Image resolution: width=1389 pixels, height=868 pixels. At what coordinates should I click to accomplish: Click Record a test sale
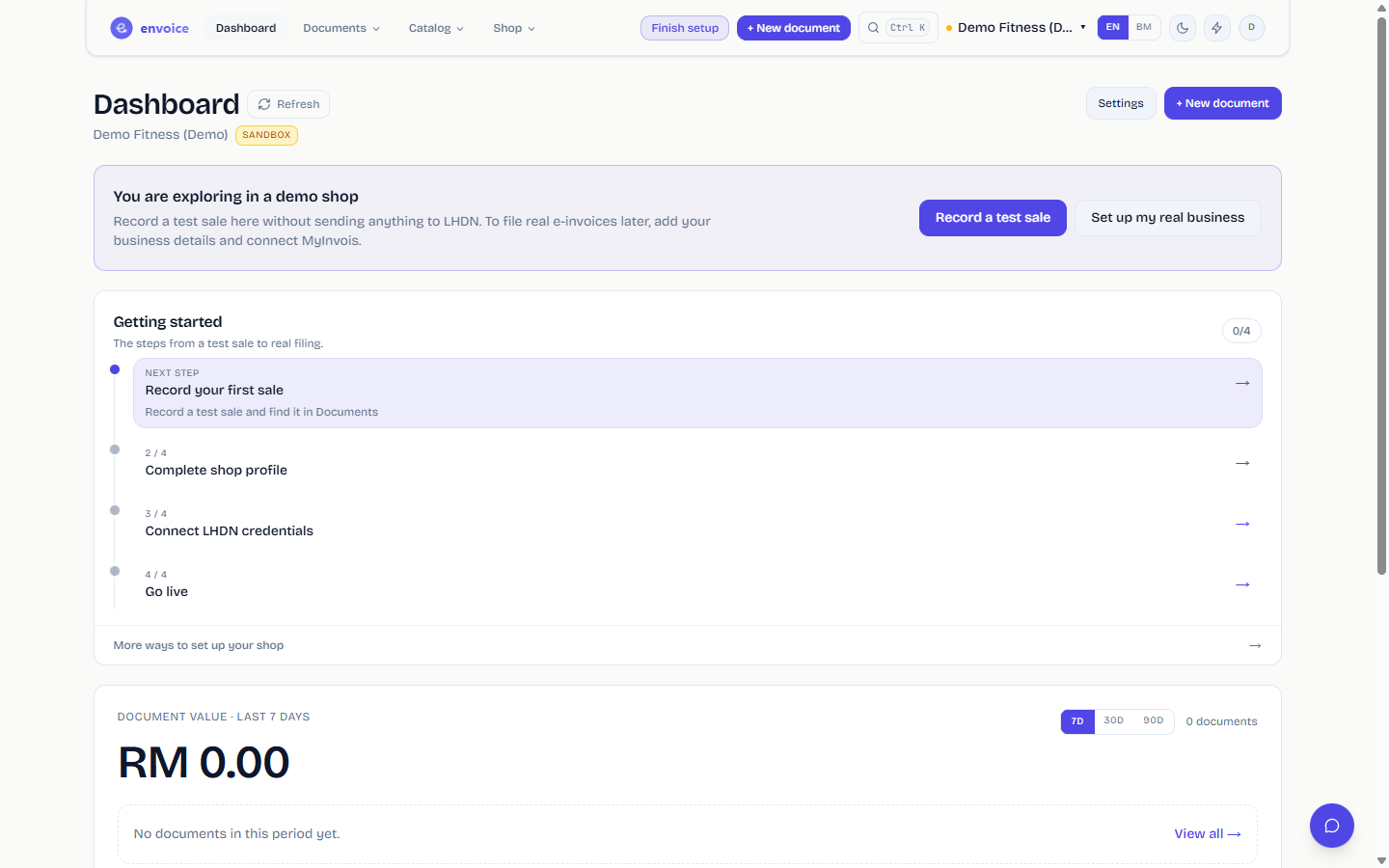(x=993, y=218)
